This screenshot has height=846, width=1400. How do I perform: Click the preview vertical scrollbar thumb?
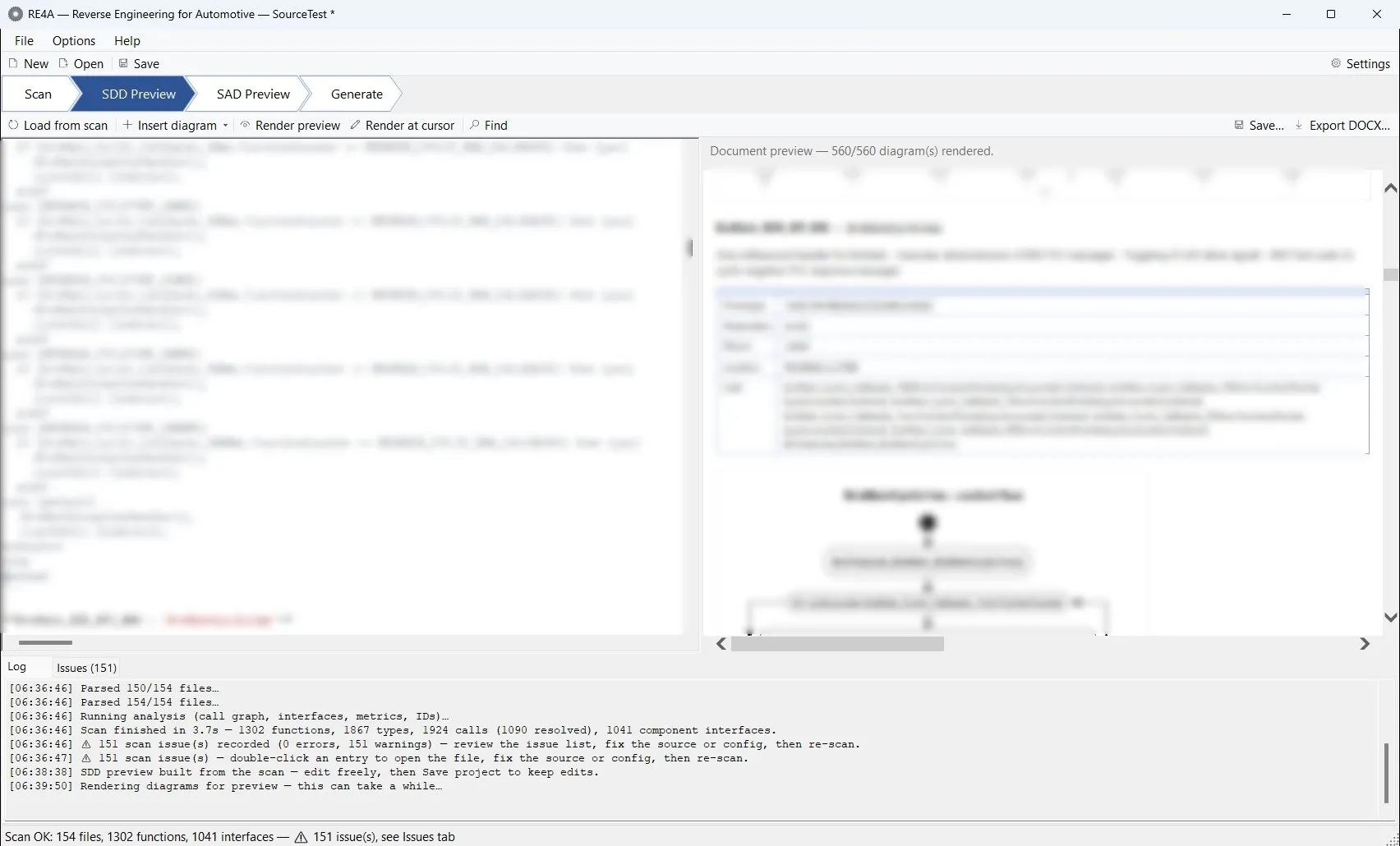(x=1390, y=274)
